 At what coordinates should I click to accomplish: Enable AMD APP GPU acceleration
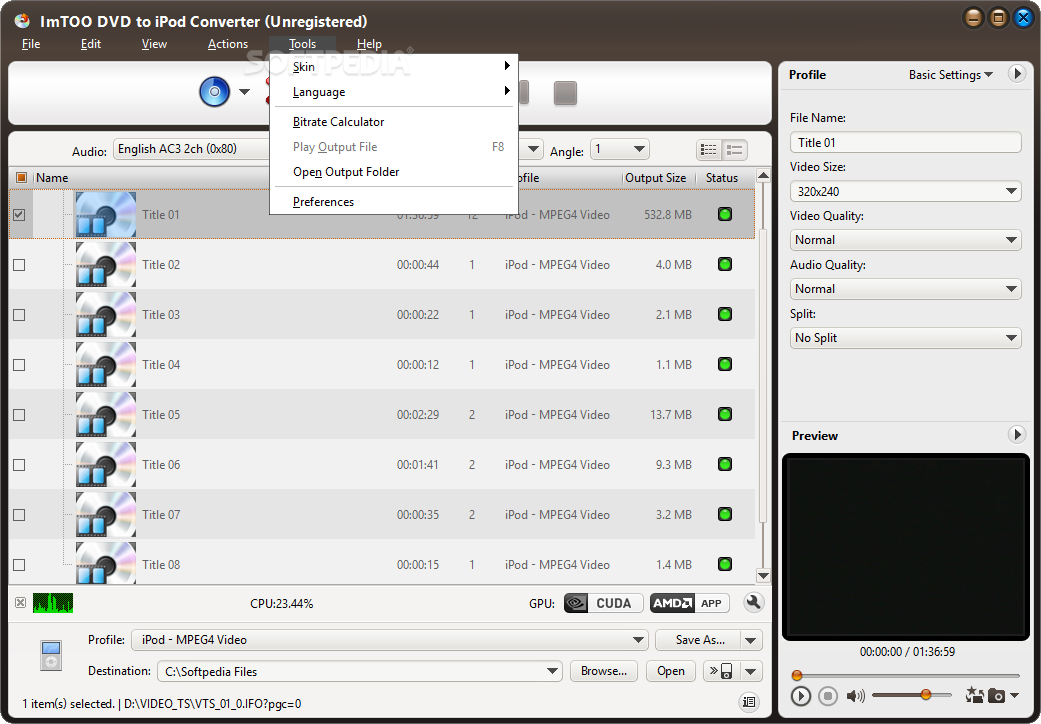689,603
